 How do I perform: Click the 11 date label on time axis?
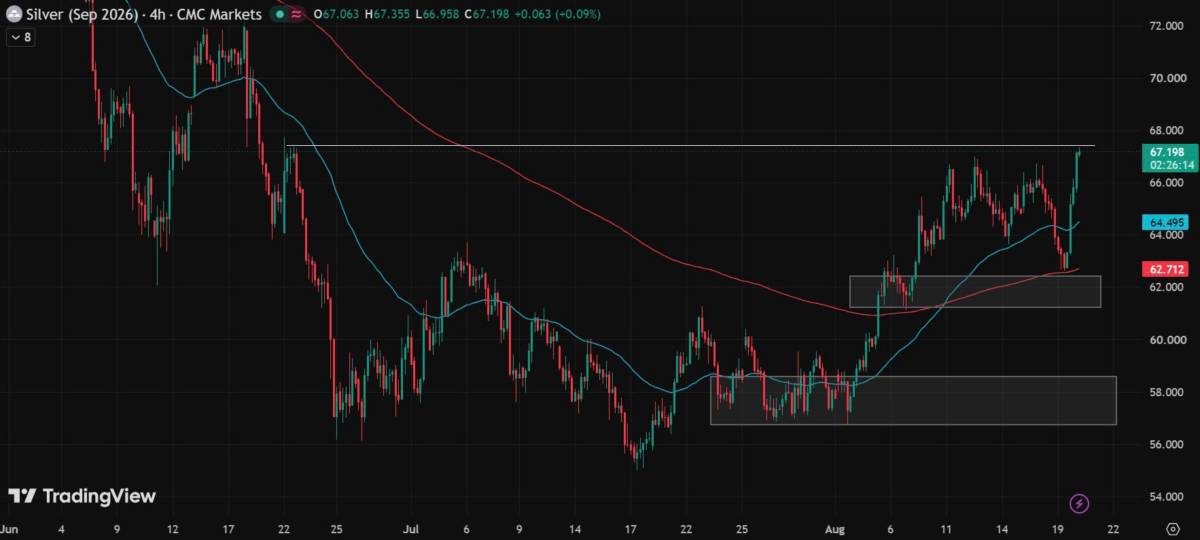(x=944, y=527)
